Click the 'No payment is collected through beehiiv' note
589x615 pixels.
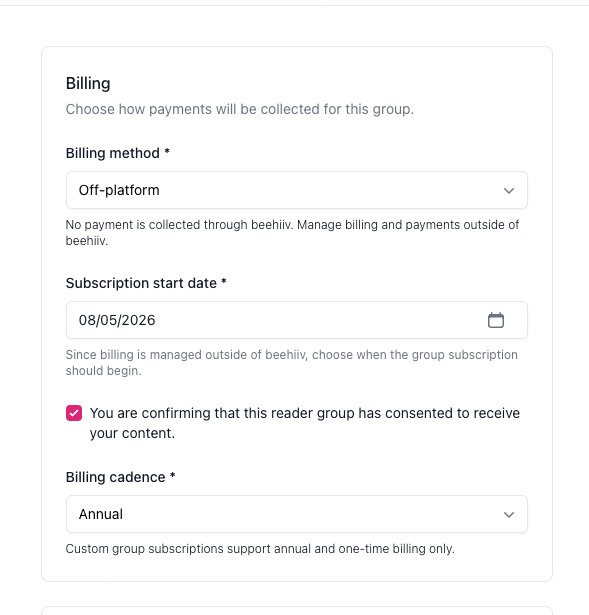pos(292,233)
